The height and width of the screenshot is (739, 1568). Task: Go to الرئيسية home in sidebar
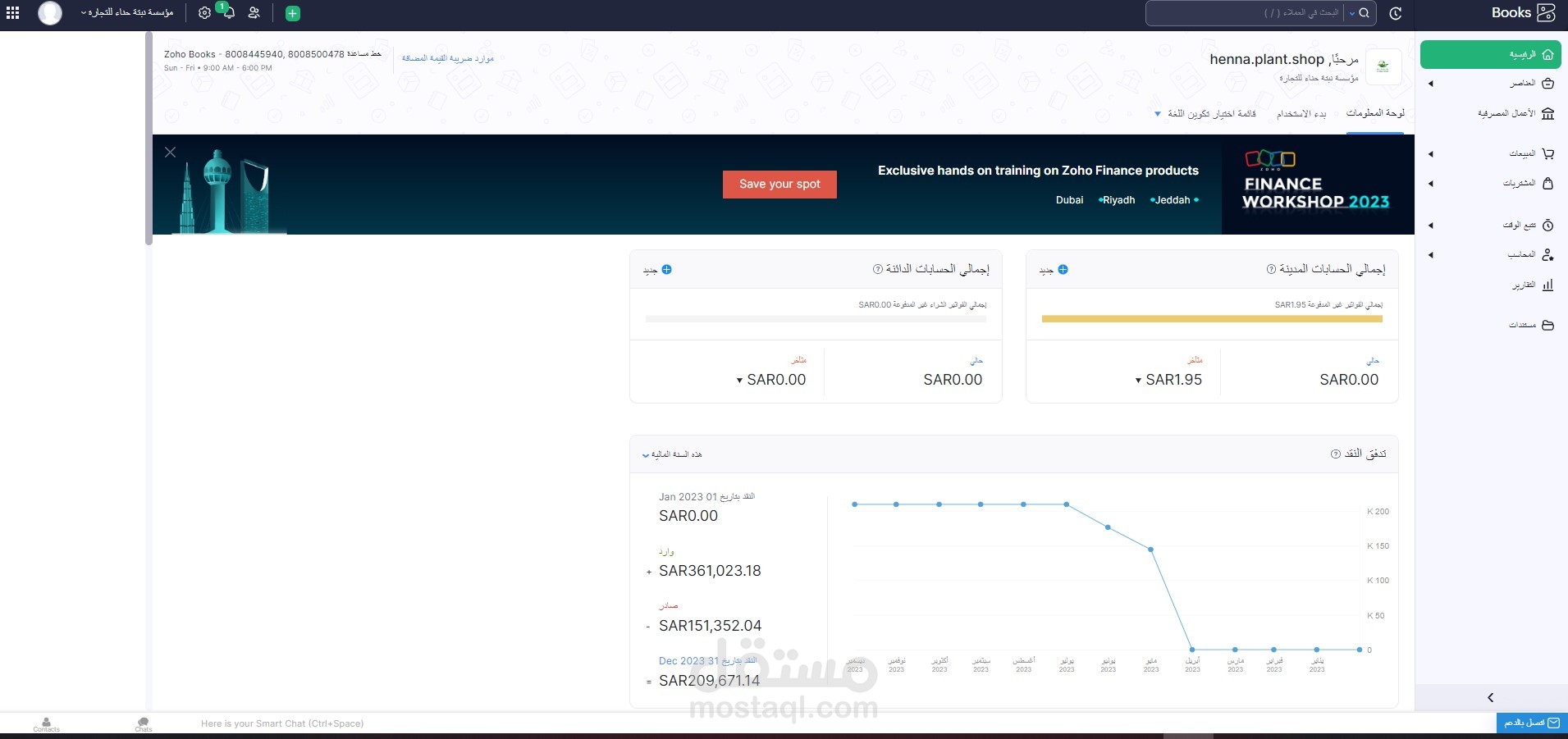click(1490, 55)
